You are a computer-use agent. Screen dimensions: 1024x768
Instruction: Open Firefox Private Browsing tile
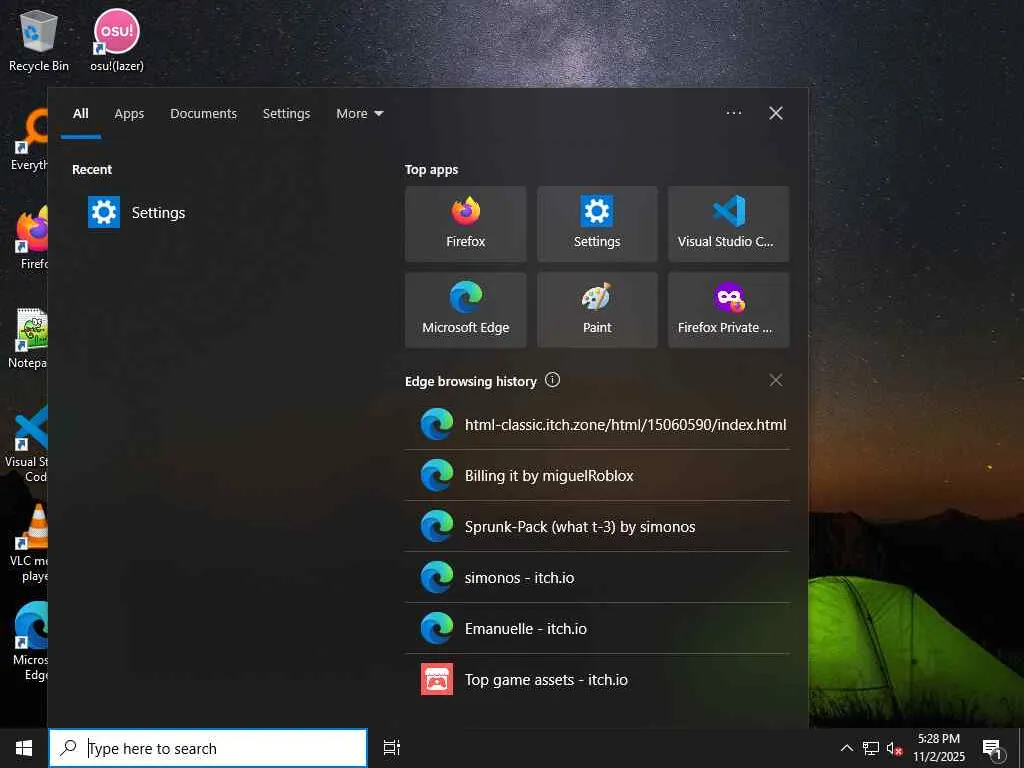coord(728,310)
